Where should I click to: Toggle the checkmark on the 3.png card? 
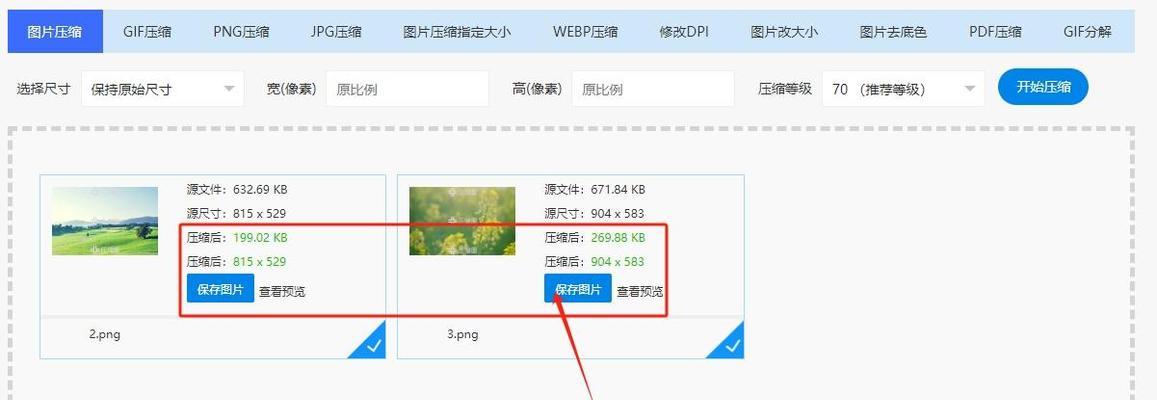tap(732, 345)
